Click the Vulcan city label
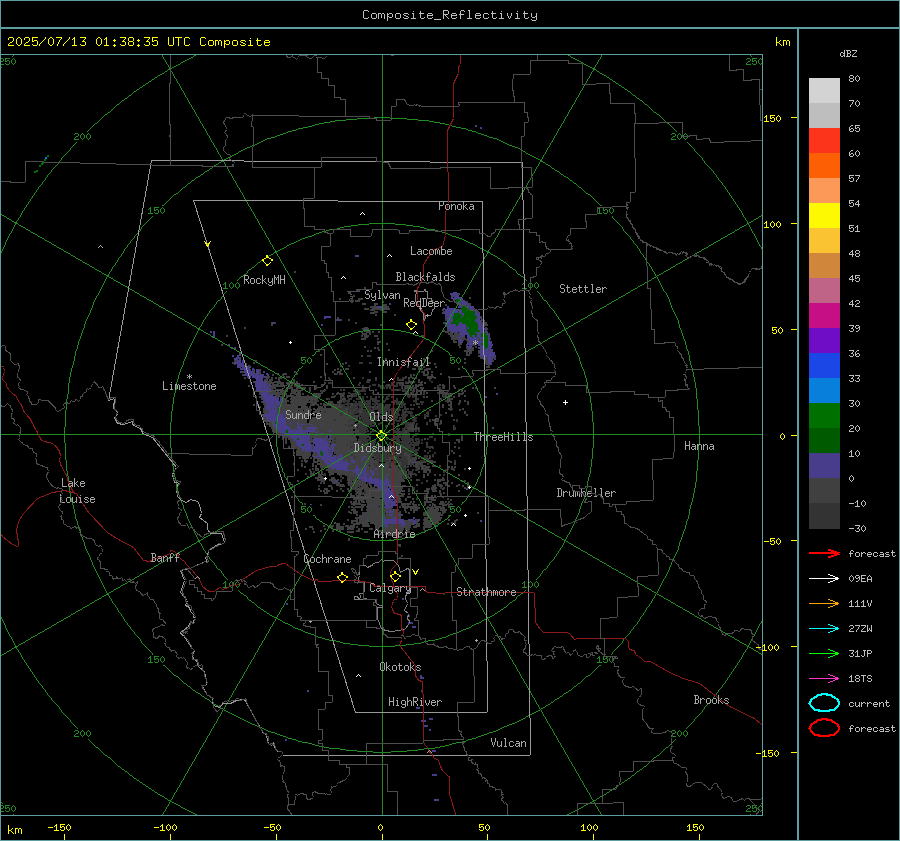Viewport: 900px width, 841px height. 508,743
